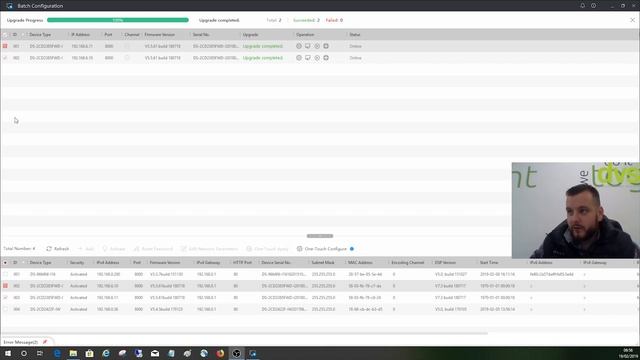Click the 'Failed: 0' counter

(x=334, y=20)
